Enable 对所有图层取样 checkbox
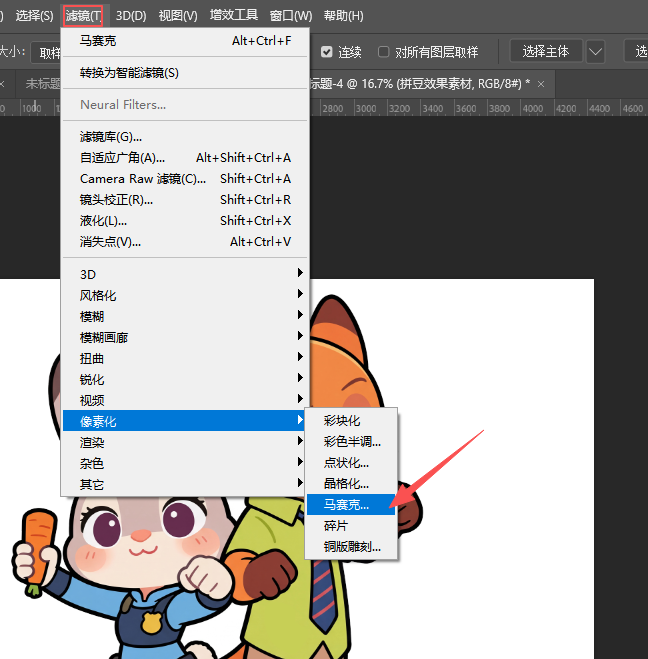Viewport: 648px width, 659px height. tap(383, 52)
